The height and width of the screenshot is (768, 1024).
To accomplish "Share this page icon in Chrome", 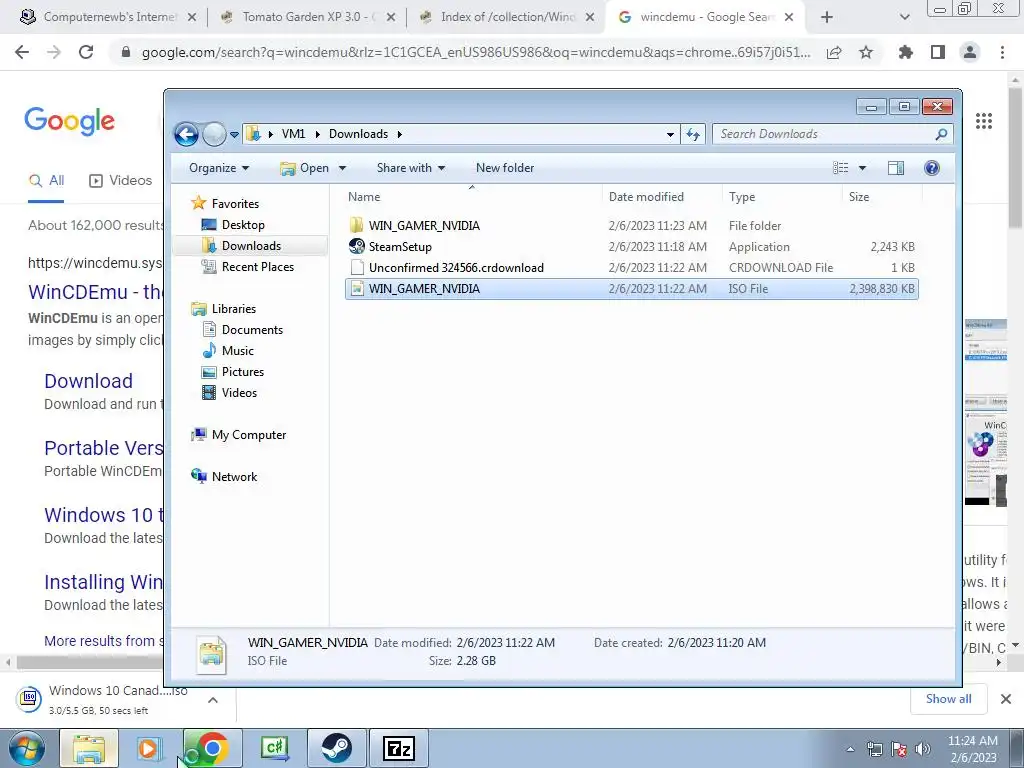I will [834, 52].
